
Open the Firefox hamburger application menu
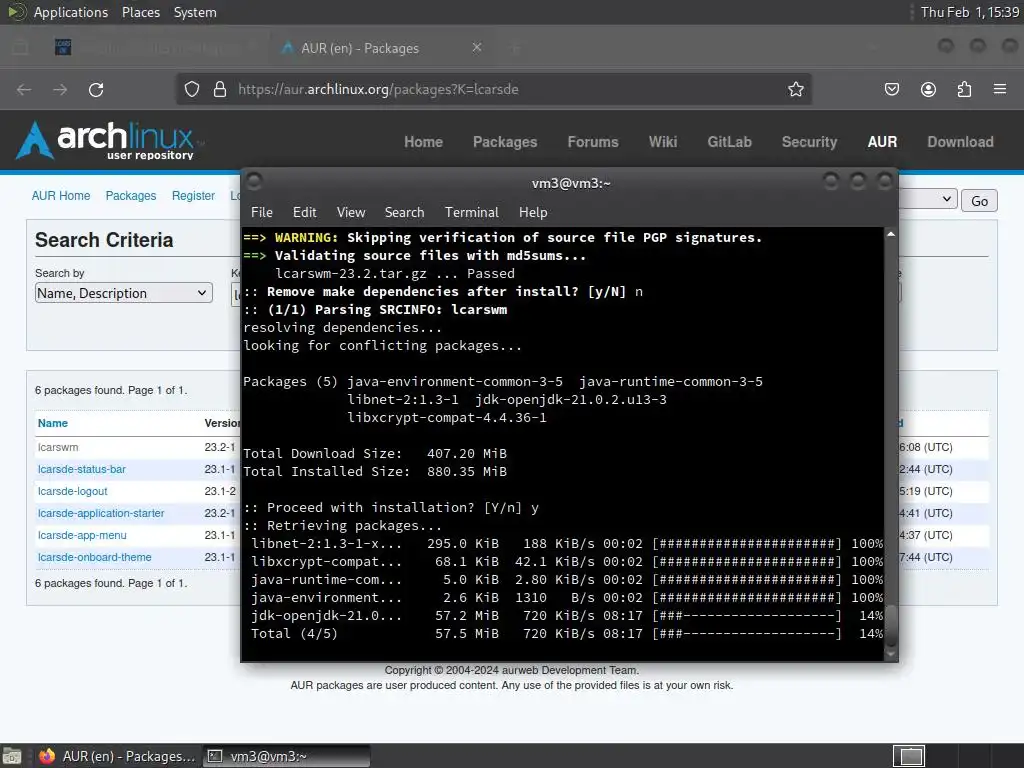pyautogui.click(x=1000, y=89)
